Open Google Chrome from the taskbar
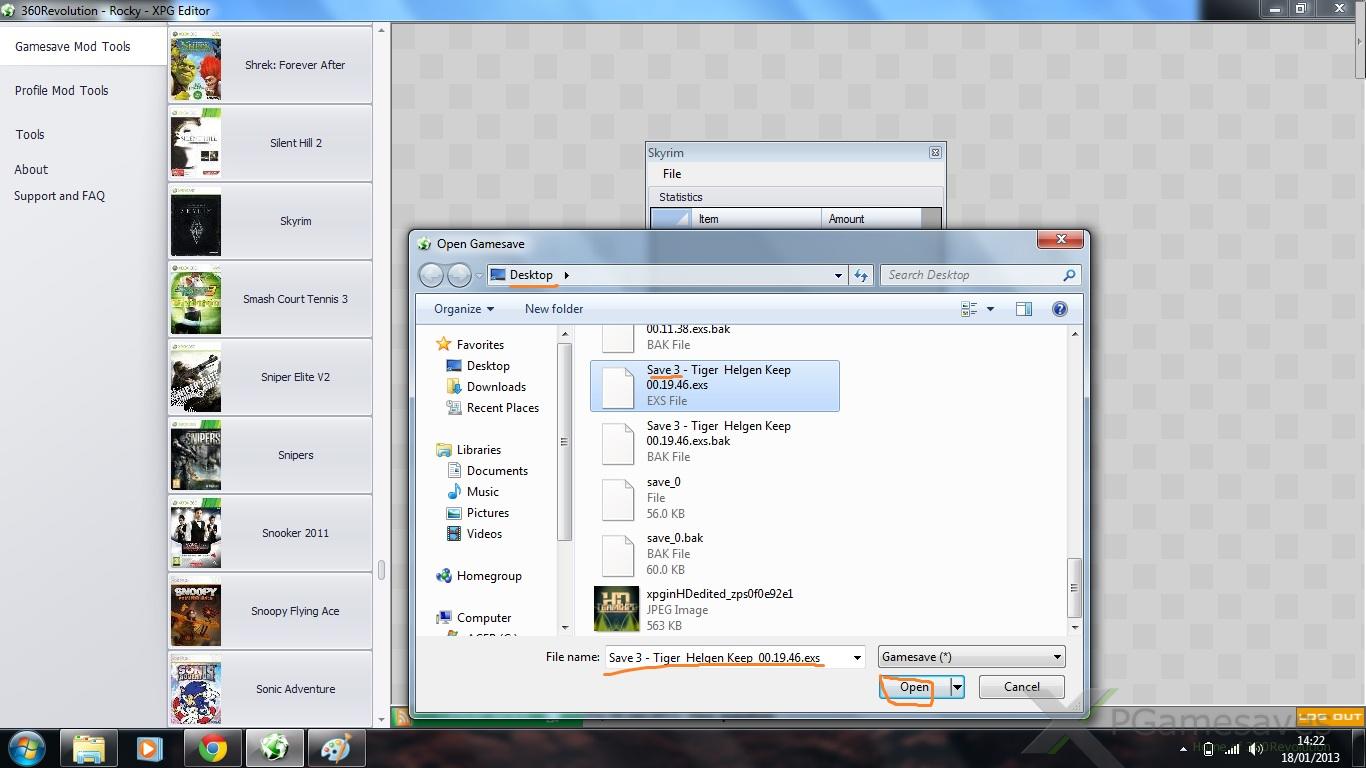Image resolution: width=1366 pixels, height=768 pixels. 211,748
